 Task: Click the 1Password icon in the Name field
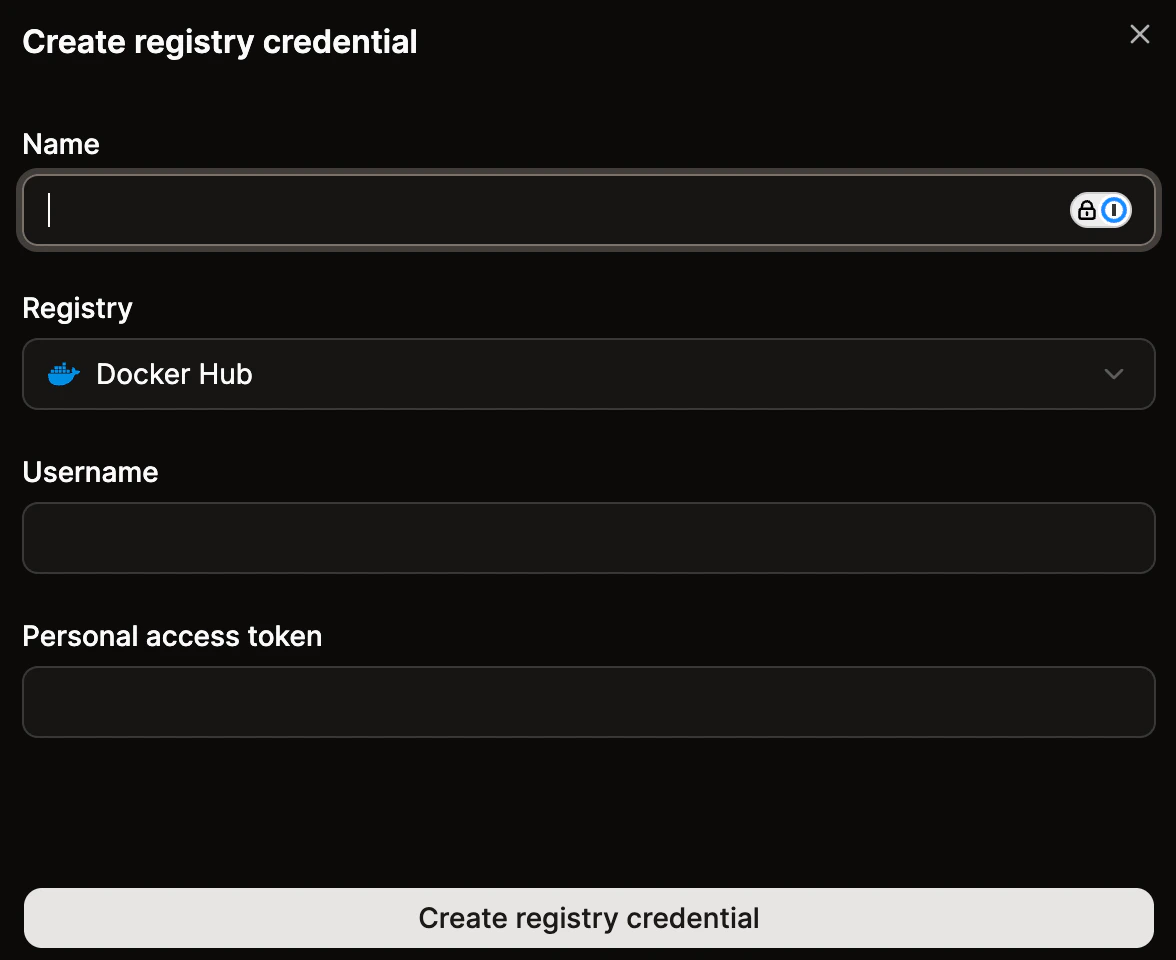[1114, 210]
